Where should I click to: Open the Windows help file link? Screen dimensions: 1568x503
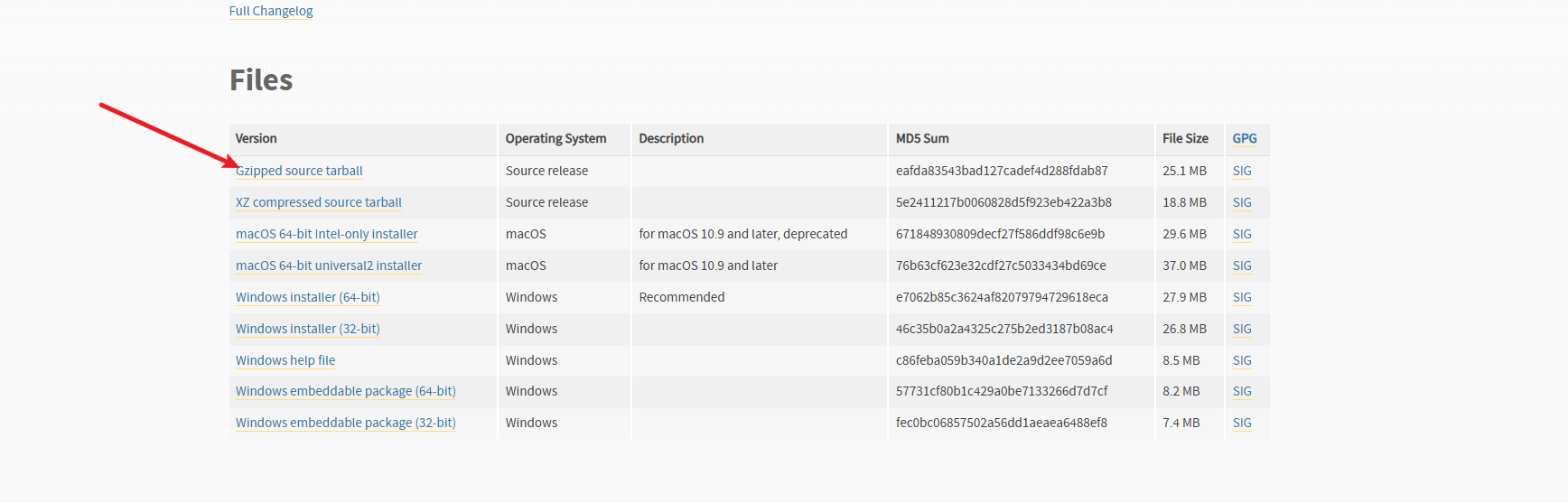pyautogui.click(x=285, y=360)
